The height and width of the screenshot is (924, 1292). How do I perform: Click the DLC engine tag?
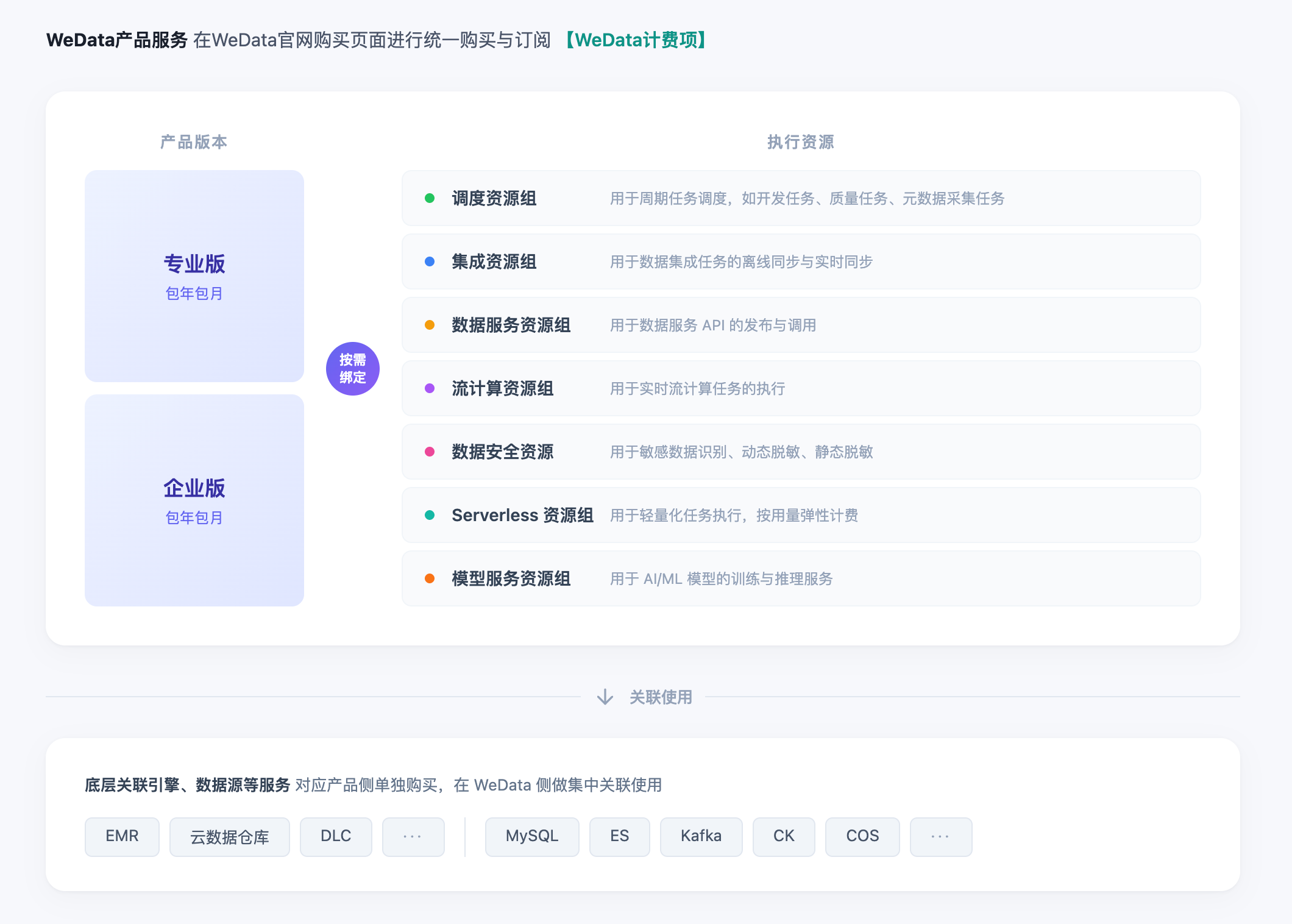(x=336, y=836)
